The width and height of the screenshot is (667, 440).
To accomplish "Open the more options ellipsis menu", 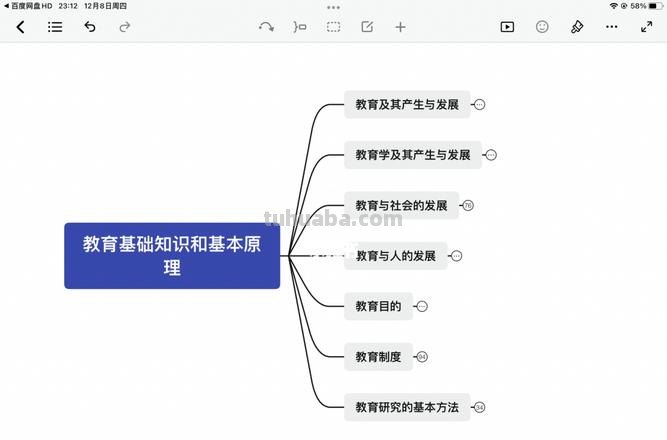I will coord(612,27).
